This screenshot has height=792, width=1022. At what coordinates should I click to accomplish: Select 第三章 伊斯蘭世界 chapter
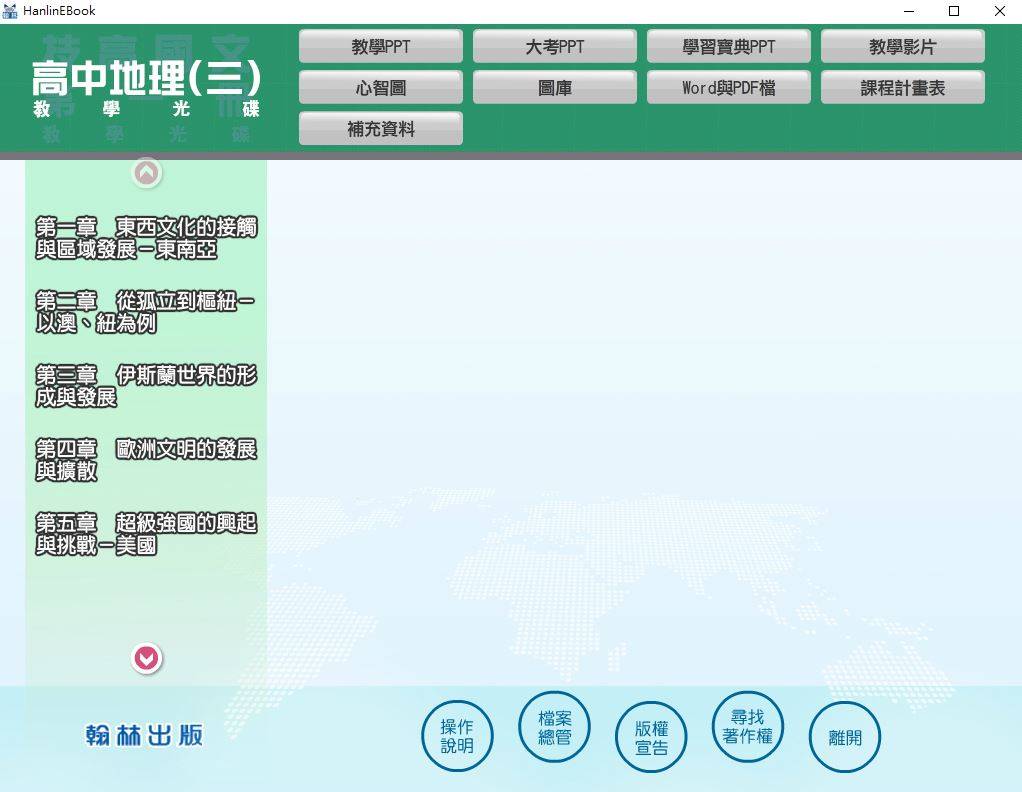(146, 386)
